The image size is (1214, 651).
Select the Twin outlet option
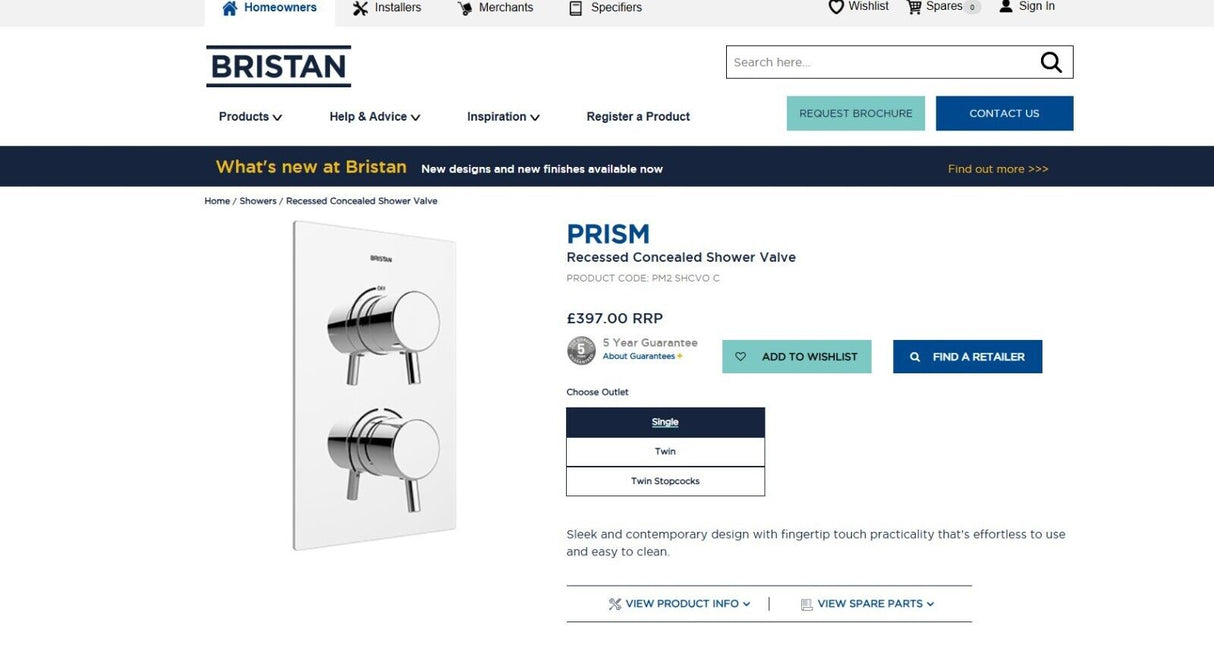tap(665, 452)
